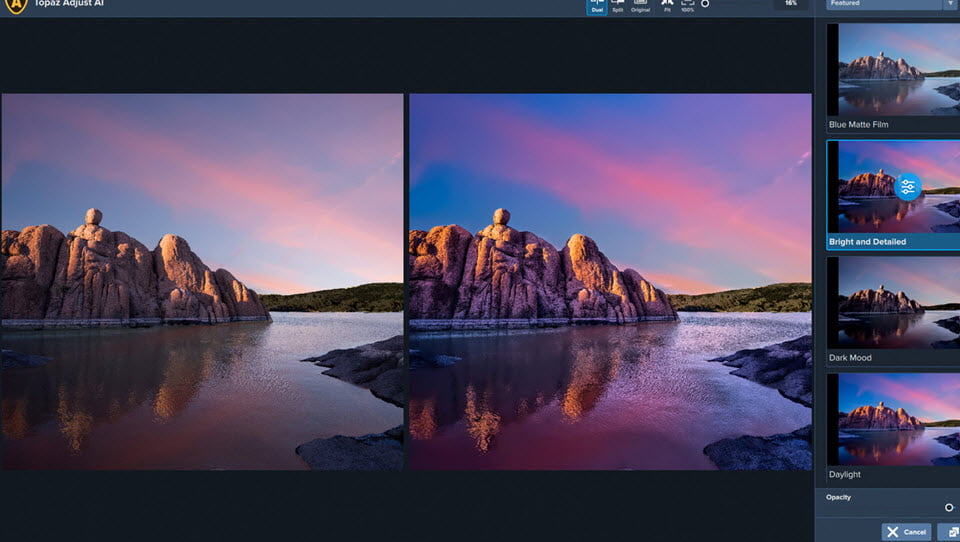Click the Cancel button
Image resolution: width=960 pixels, height=542 pixels.
[x=906, y=532]
